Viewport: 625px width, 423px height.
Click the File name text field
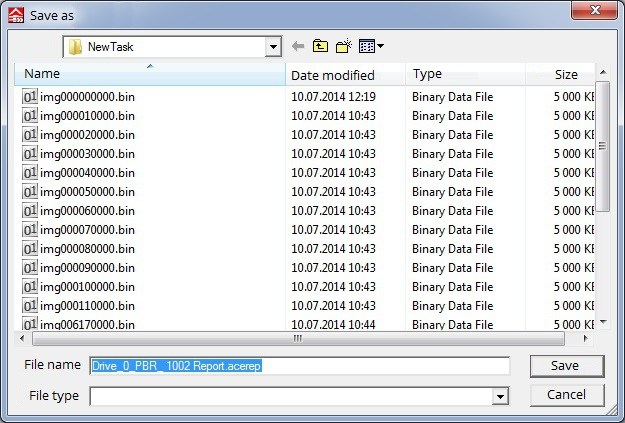(300, 366)
